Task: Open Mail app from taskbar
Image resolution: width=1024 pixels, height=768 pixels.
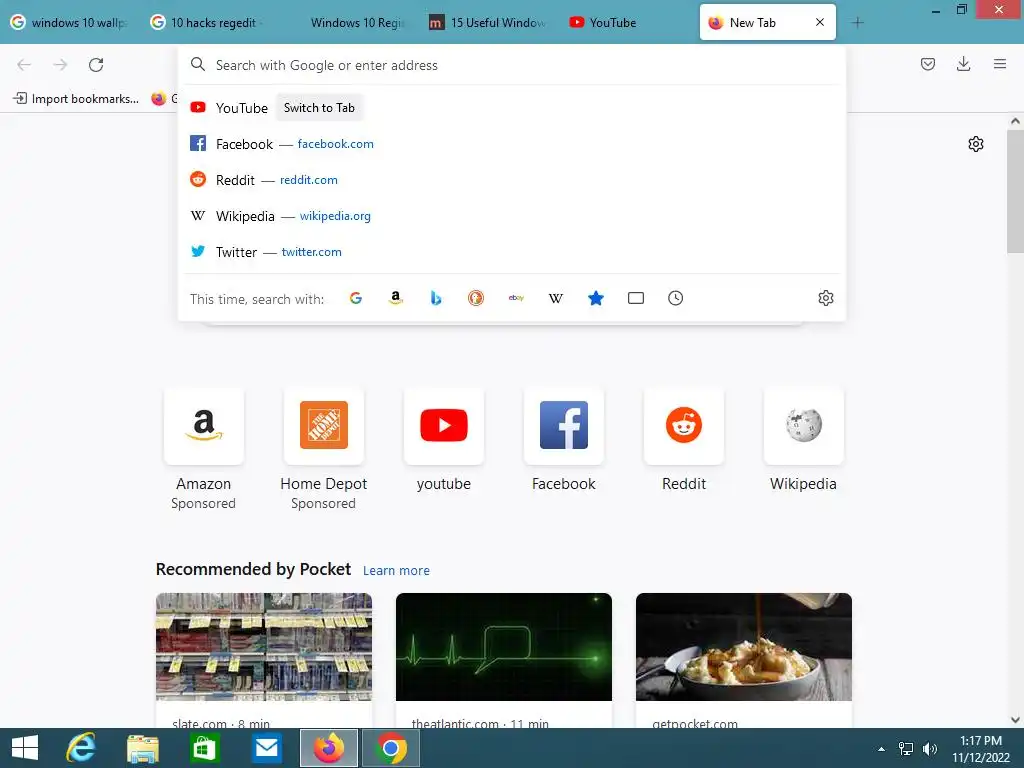Action: tap(266, 748)
